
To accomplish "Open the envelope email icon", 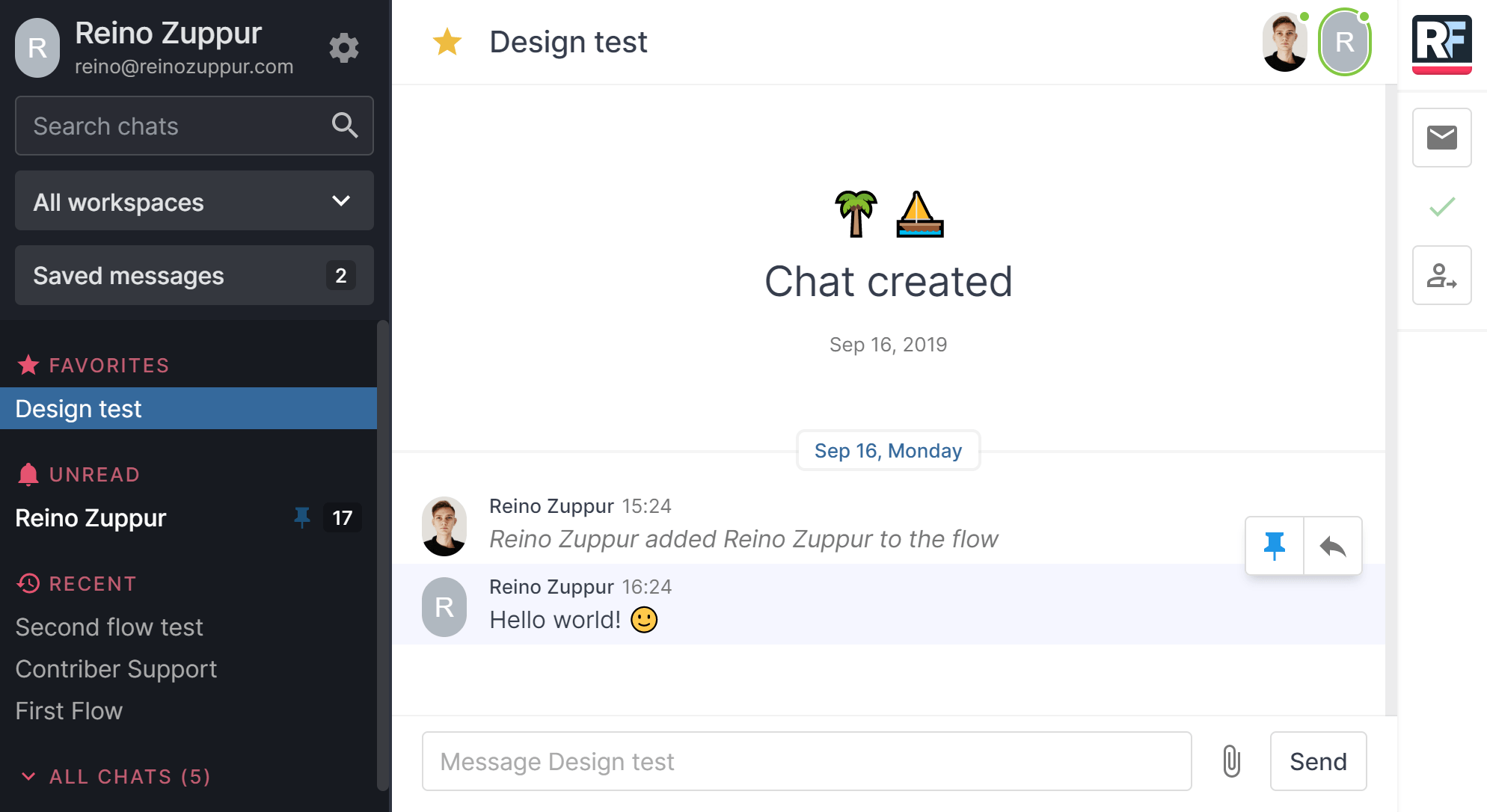I will click(1441, 138).
